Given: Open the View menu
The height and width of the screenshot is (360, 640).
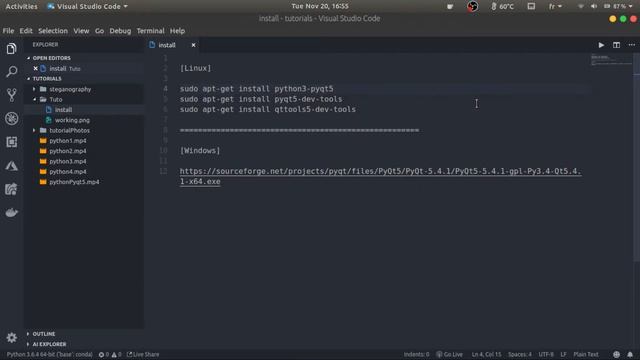Looking at the screenshot, I should (x=81, y=31).
